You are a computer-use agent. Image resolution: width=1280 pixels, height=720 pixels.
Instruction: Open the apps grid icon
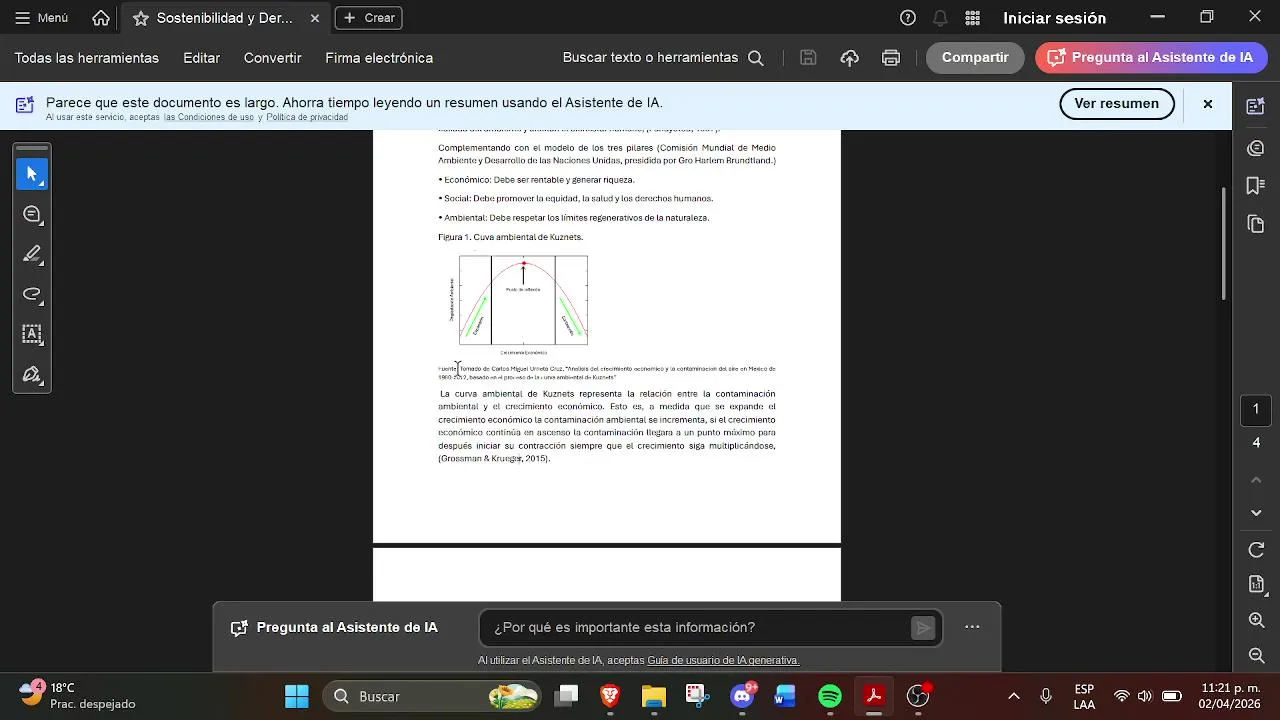[x=972, y=18]
